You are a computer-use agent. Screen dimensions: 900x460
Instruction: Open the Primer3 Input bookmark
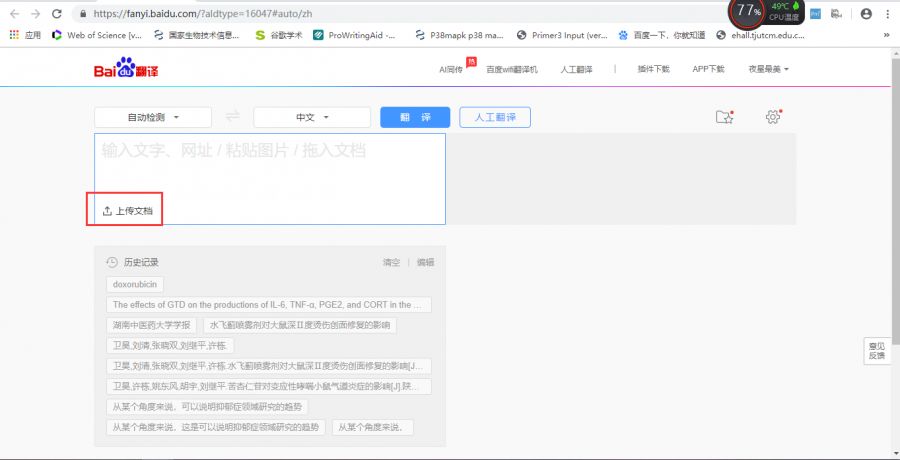coord(562,35)
